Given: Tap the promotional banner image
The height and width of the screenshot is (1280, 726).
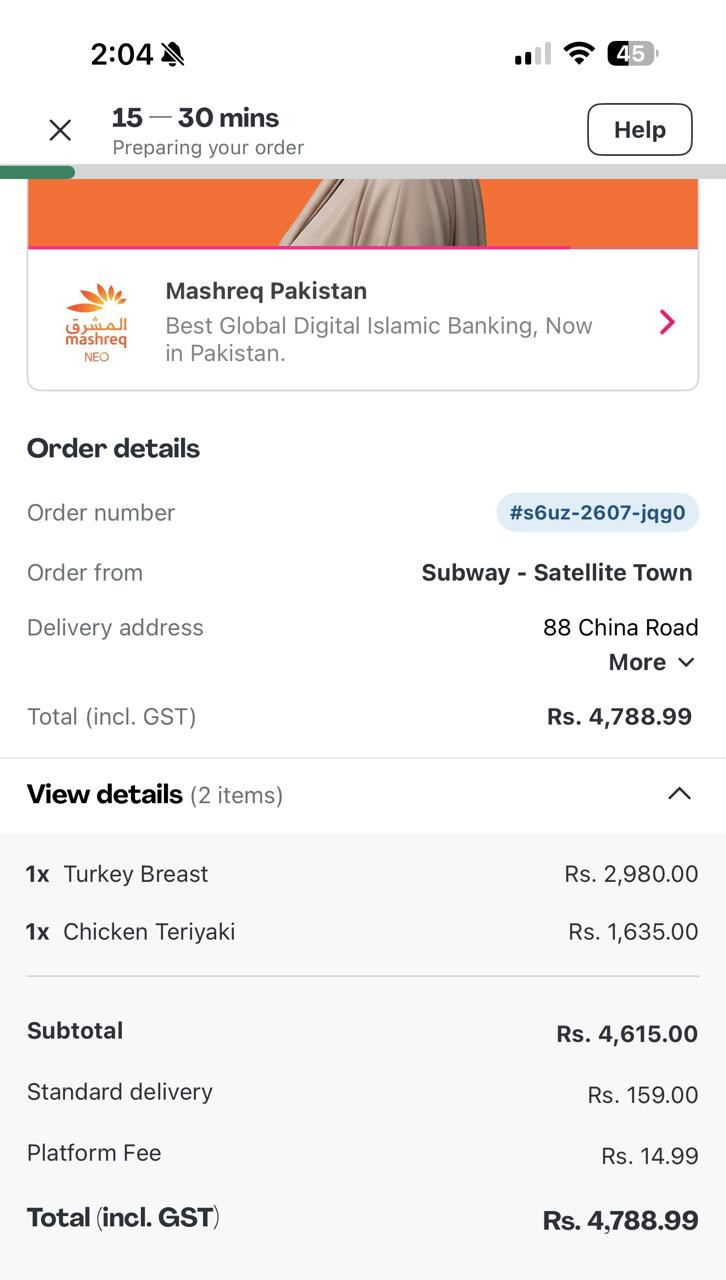Looking at the screenshot, I should click(x=363, y=212).
